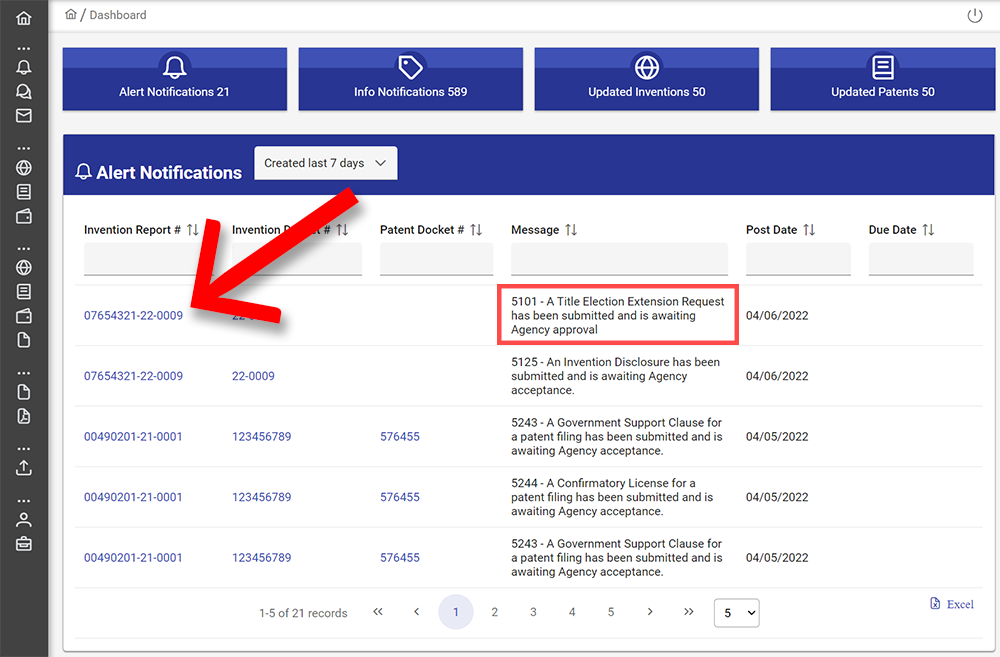
Task: Click the power logout icon in the top bar
Action: pos(974,15)
